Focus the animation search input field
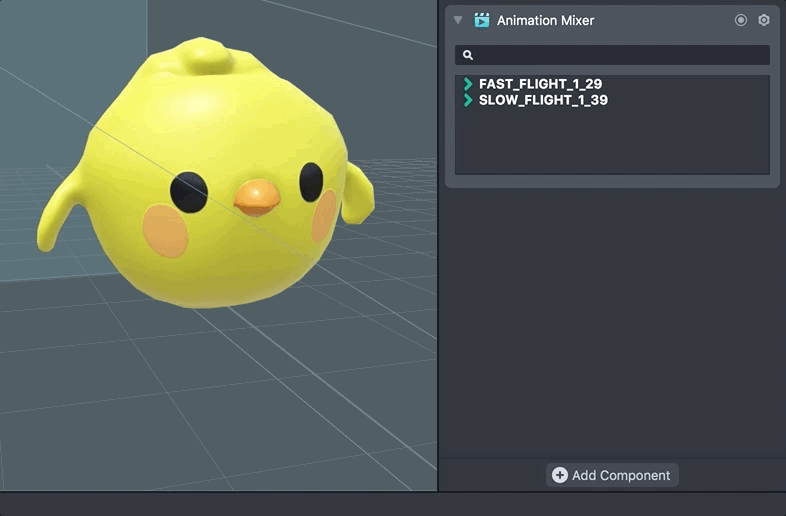Screen dimensions: 786x516 click(620, 55)
